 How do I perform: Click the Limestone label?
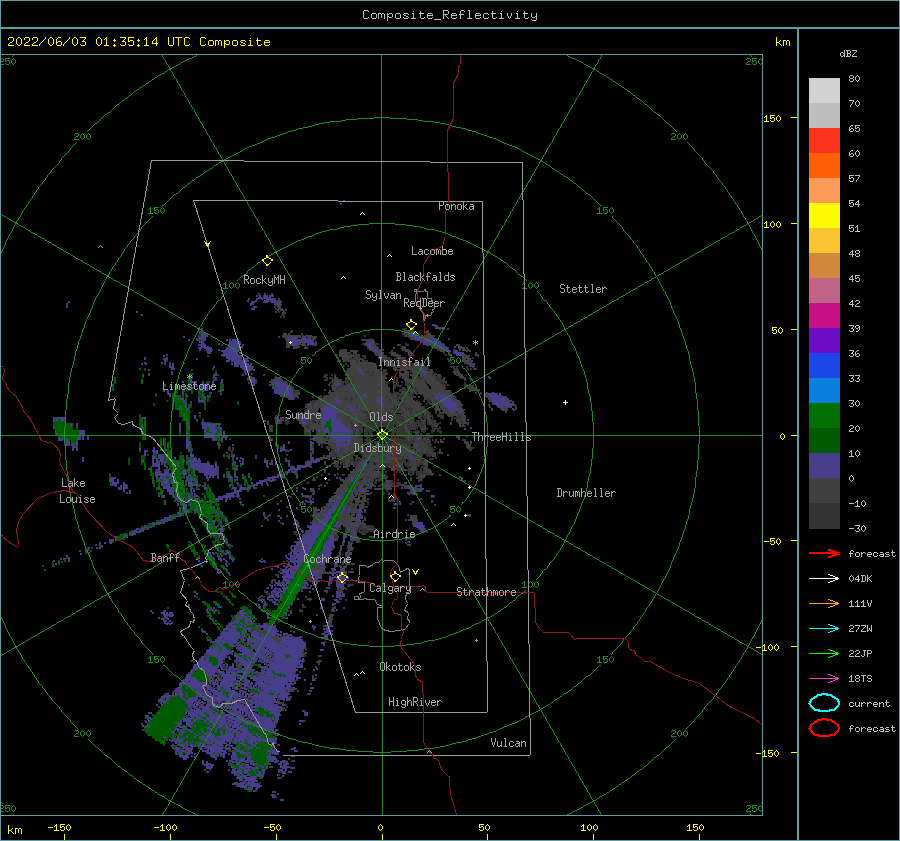click(189, 386)
